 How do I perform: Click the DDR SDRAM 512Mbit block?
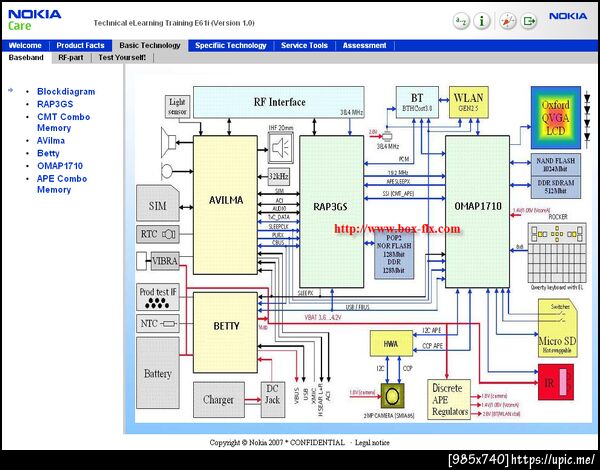pyautogui.click(x=556, y=187)
